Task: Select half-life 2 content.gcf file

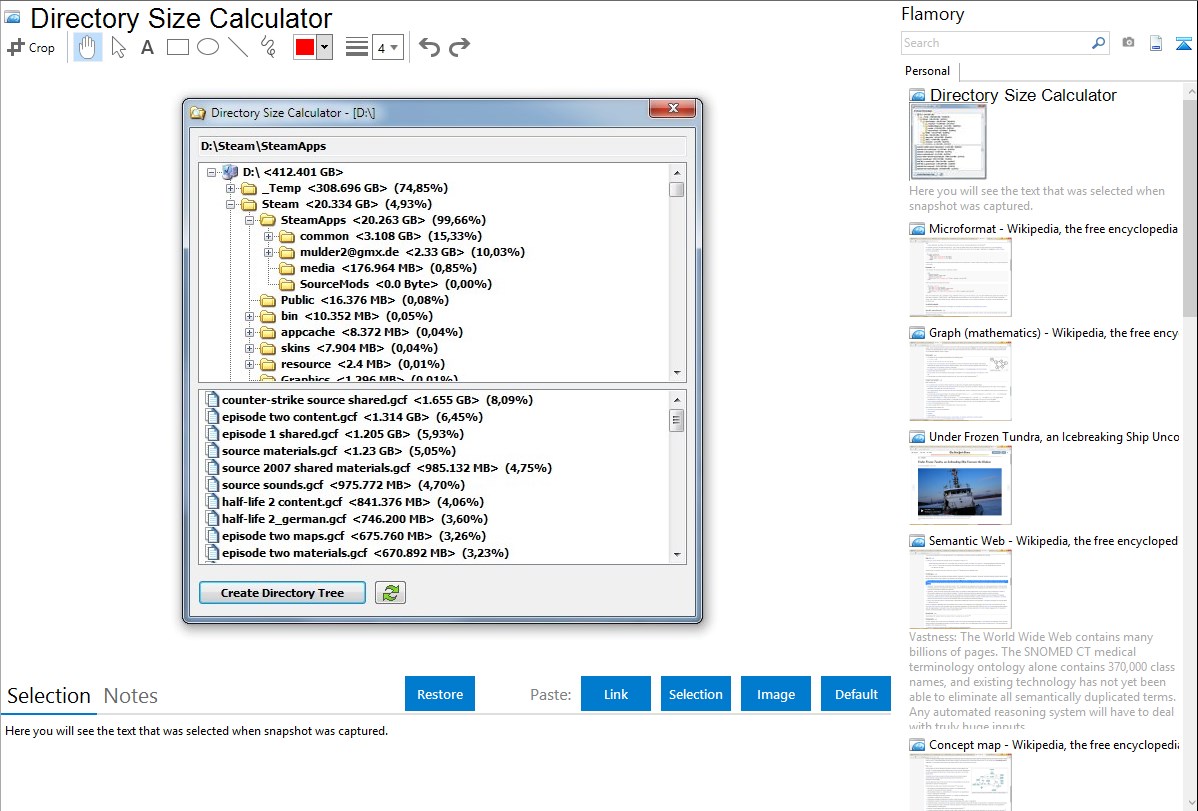Action: pos(345,502)
